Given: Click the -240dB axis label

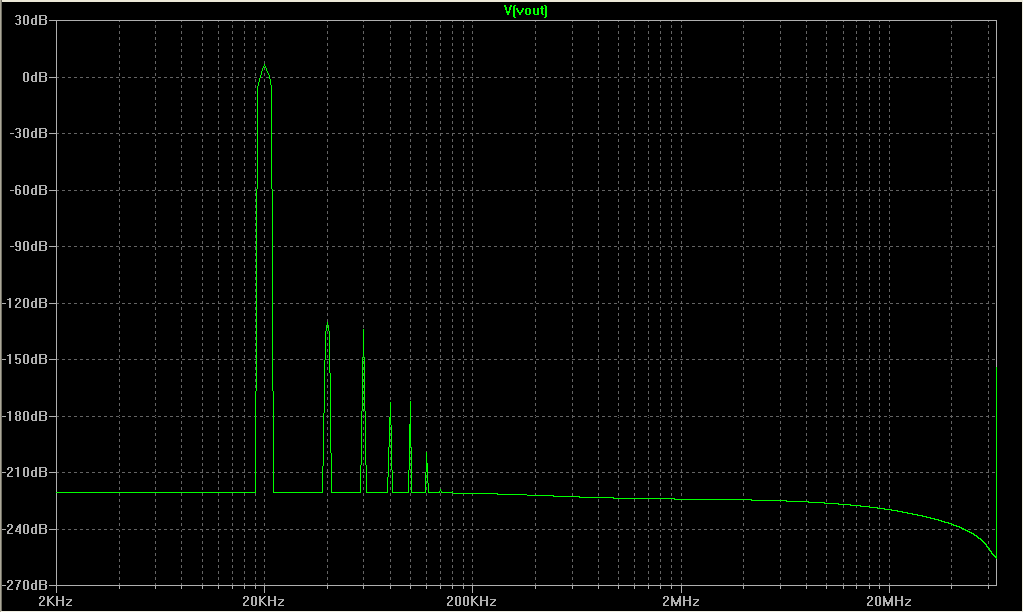Looking at the screenshot, I should pyautogui.click(x=25, y=529).
